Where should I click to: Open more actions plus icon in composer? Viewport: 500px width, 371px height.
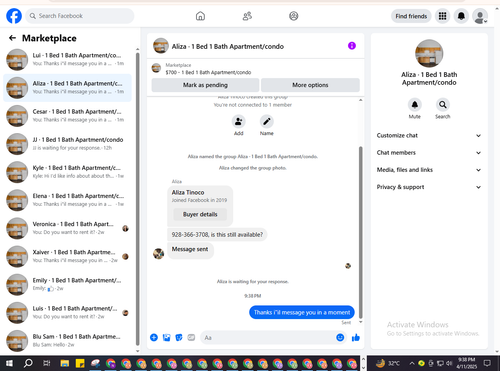click(x=154, y=337)
